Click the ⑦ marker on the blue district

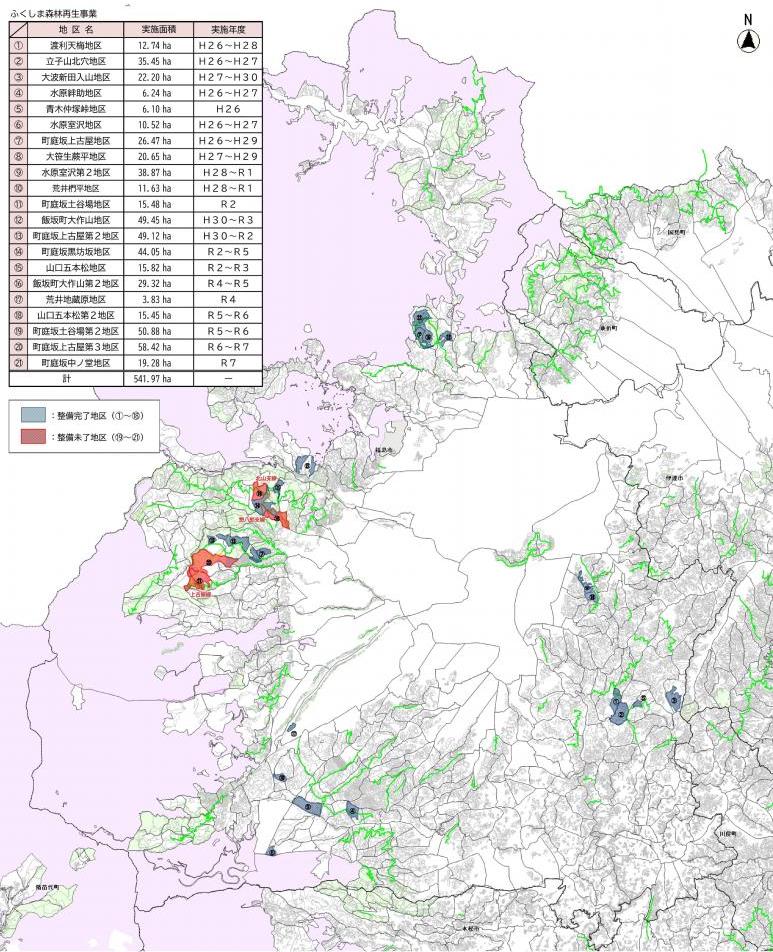(x=262, y=554)
